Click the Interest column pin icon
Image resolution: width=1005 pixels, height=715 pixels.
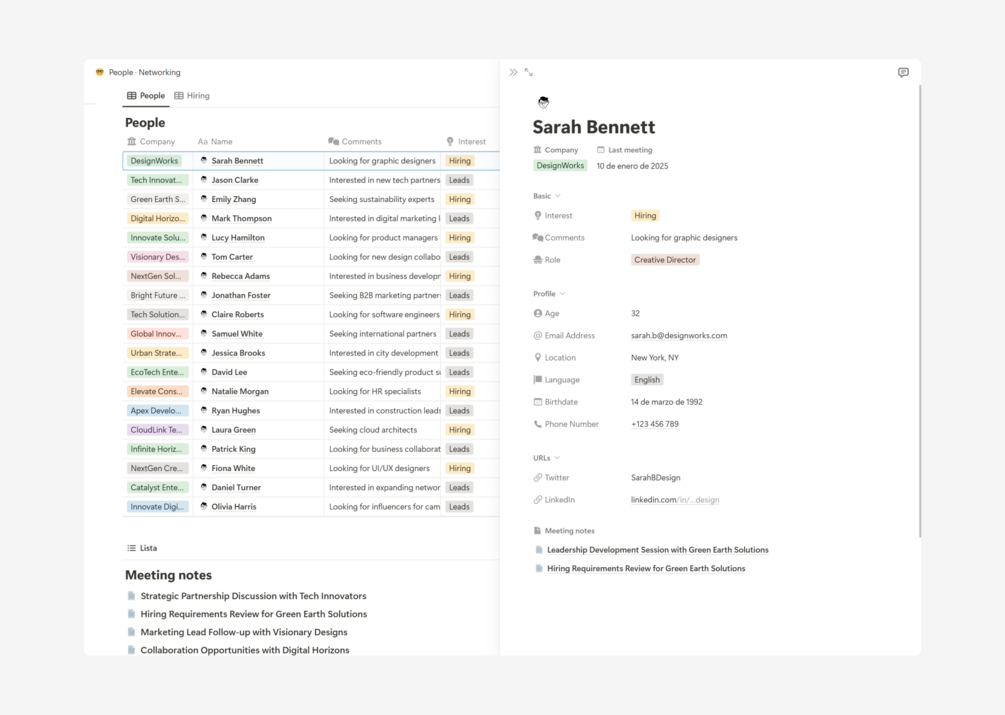pyautogui.click(x=450, y=142)
